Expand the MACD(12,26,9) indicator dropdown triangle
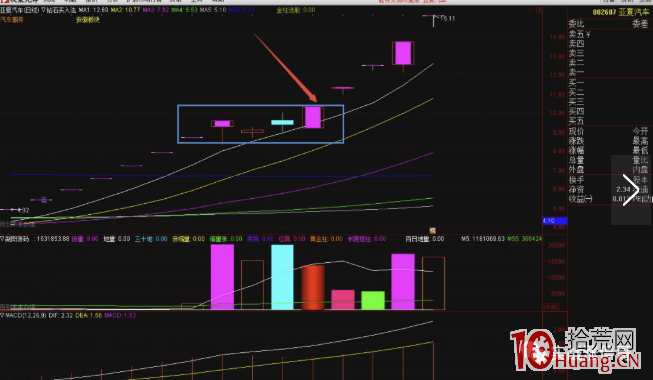The height and width of the screenshot is (380, 653). click(2, 315)
